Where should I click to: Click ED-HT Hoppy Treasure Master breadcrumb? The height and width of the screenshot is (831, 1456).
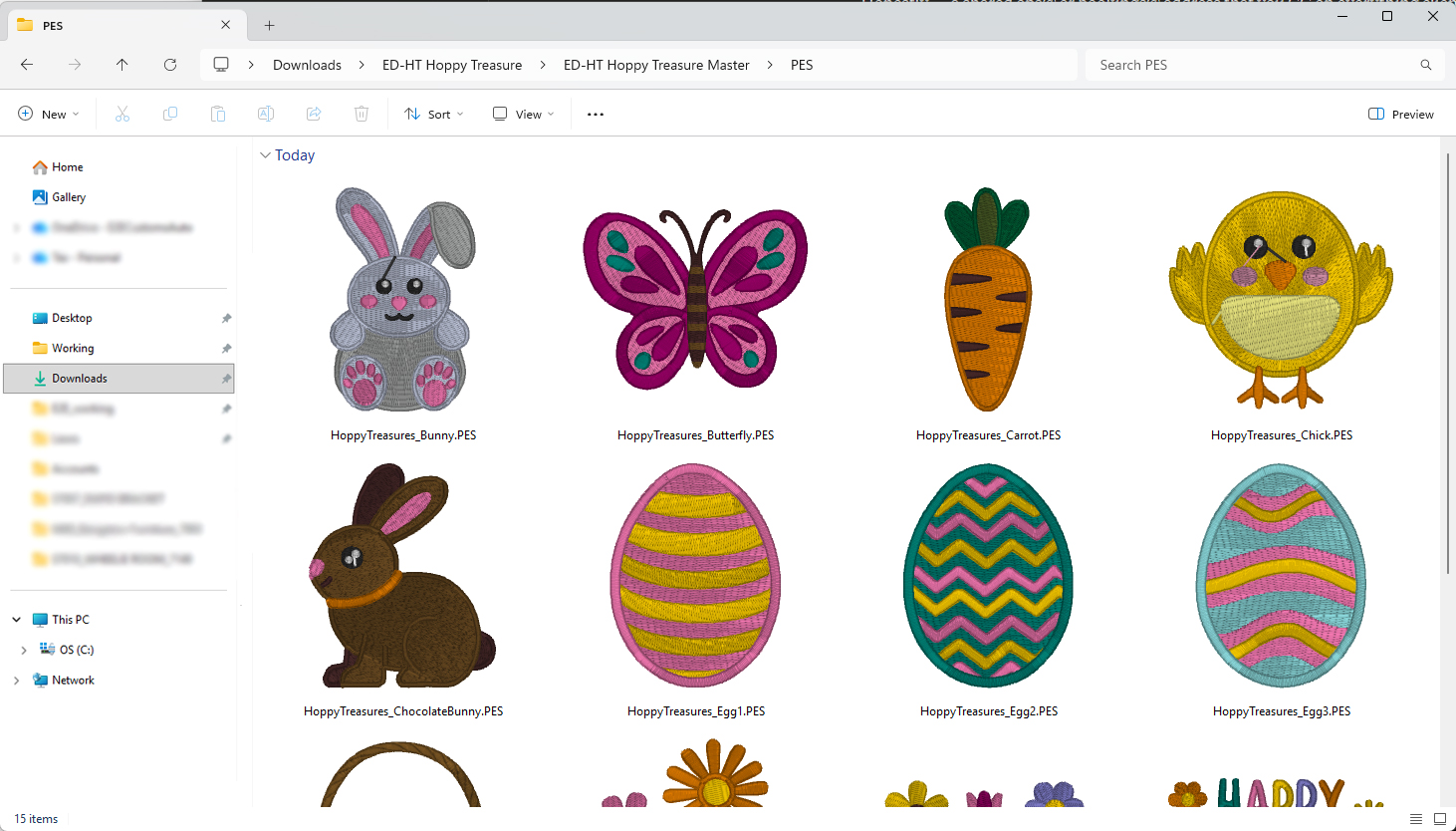[x=656, y=65]
